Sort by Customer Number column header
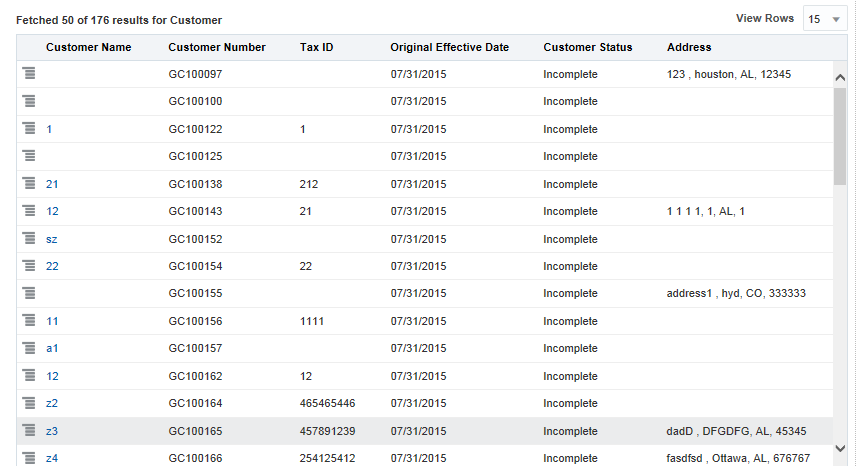 pos(217,47)
